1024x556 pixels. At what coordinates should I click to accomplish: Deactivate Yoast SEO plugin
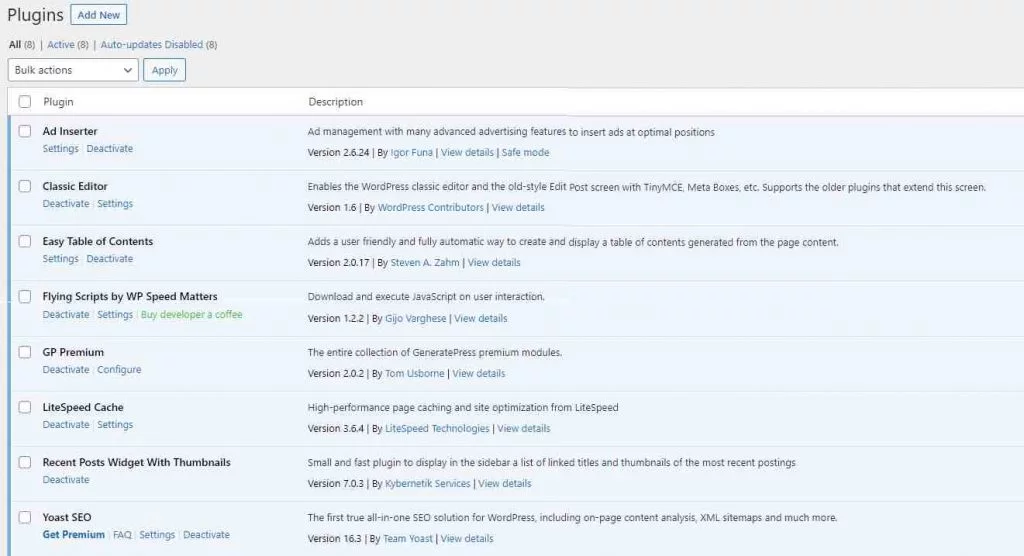coord(206,534)
